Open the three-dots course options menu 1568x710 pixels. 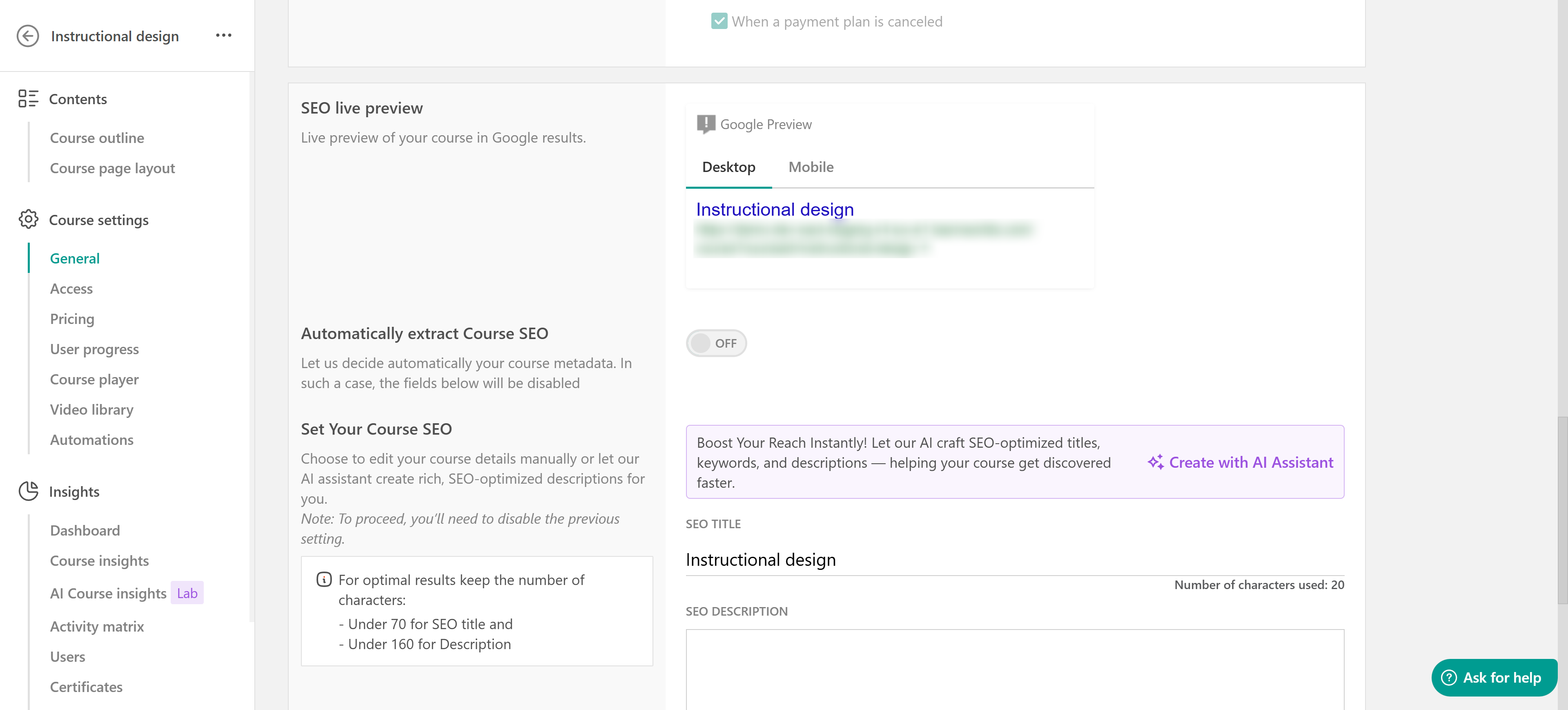tap(223, 35)
